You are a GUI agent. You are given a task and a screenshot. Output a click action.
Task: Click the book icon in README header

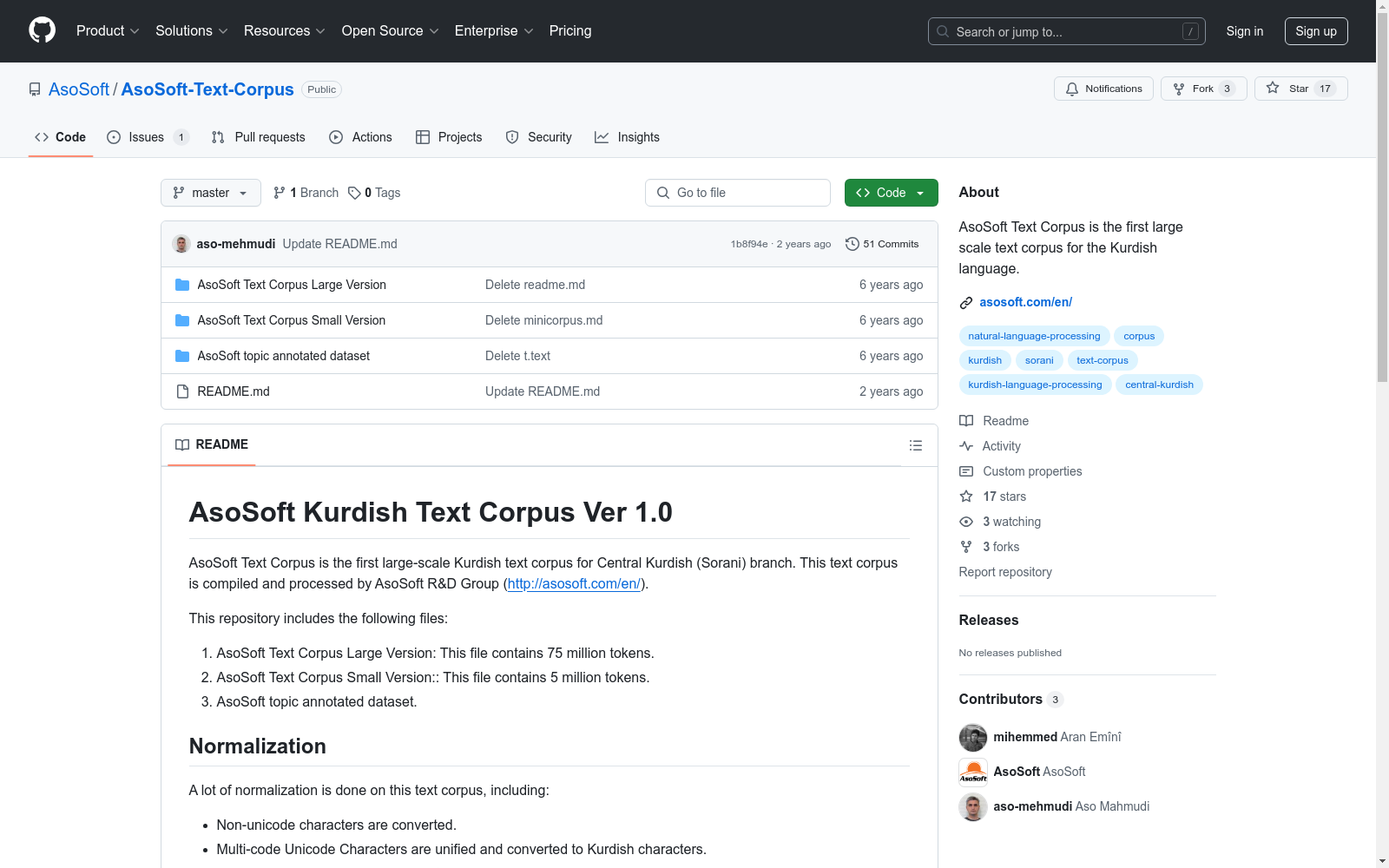[x=182, y=444]
